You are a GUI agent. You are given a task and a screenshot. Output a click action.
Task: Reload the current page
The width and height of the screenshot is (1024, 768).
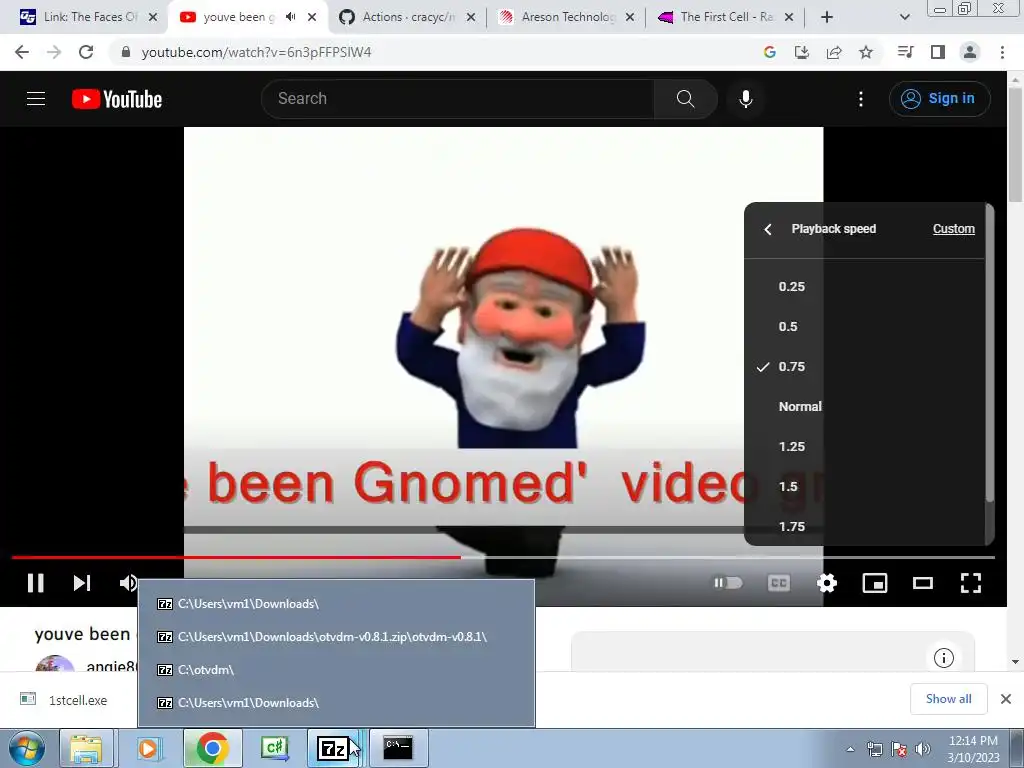(86, 52)
